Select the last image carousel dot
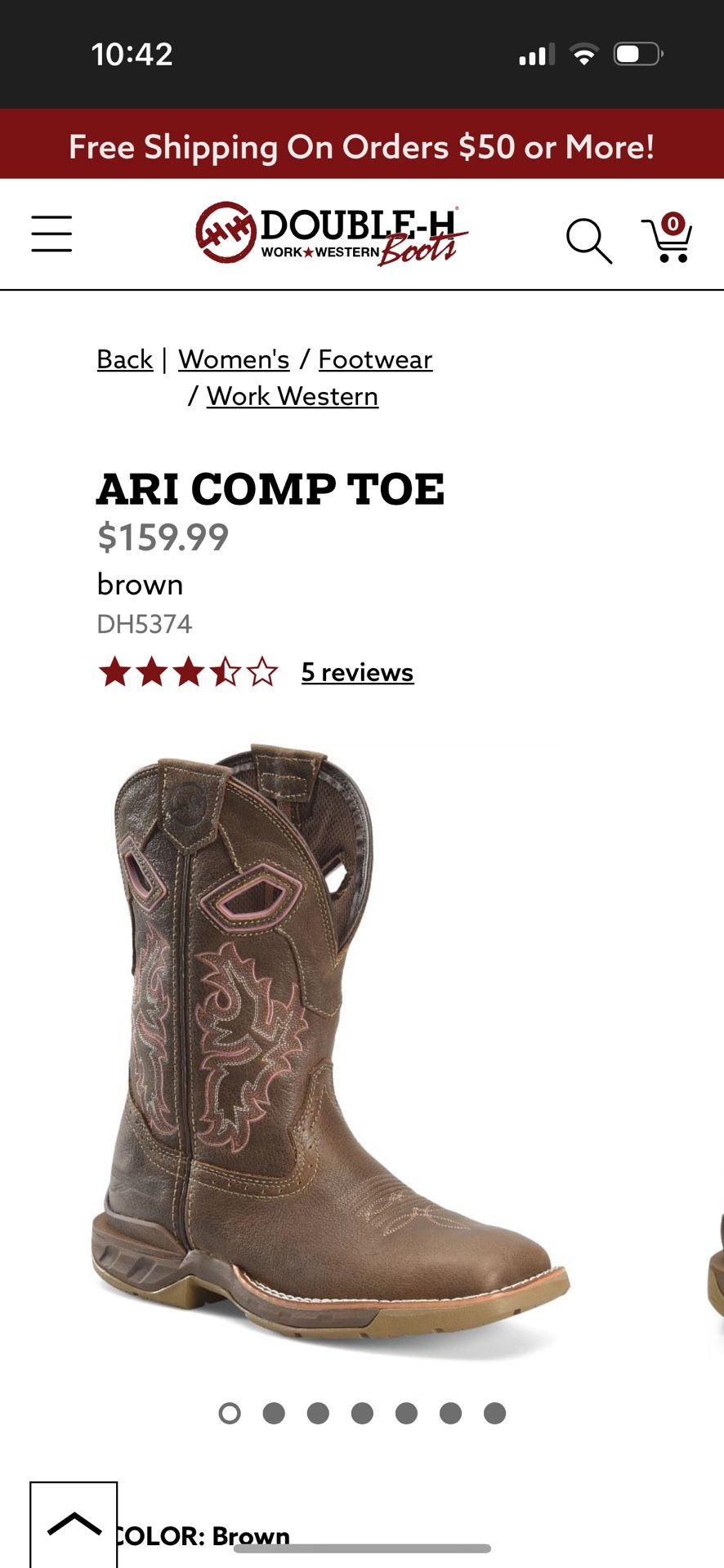Viewport: 724px width, 1568px height. tap(494, 1413)
